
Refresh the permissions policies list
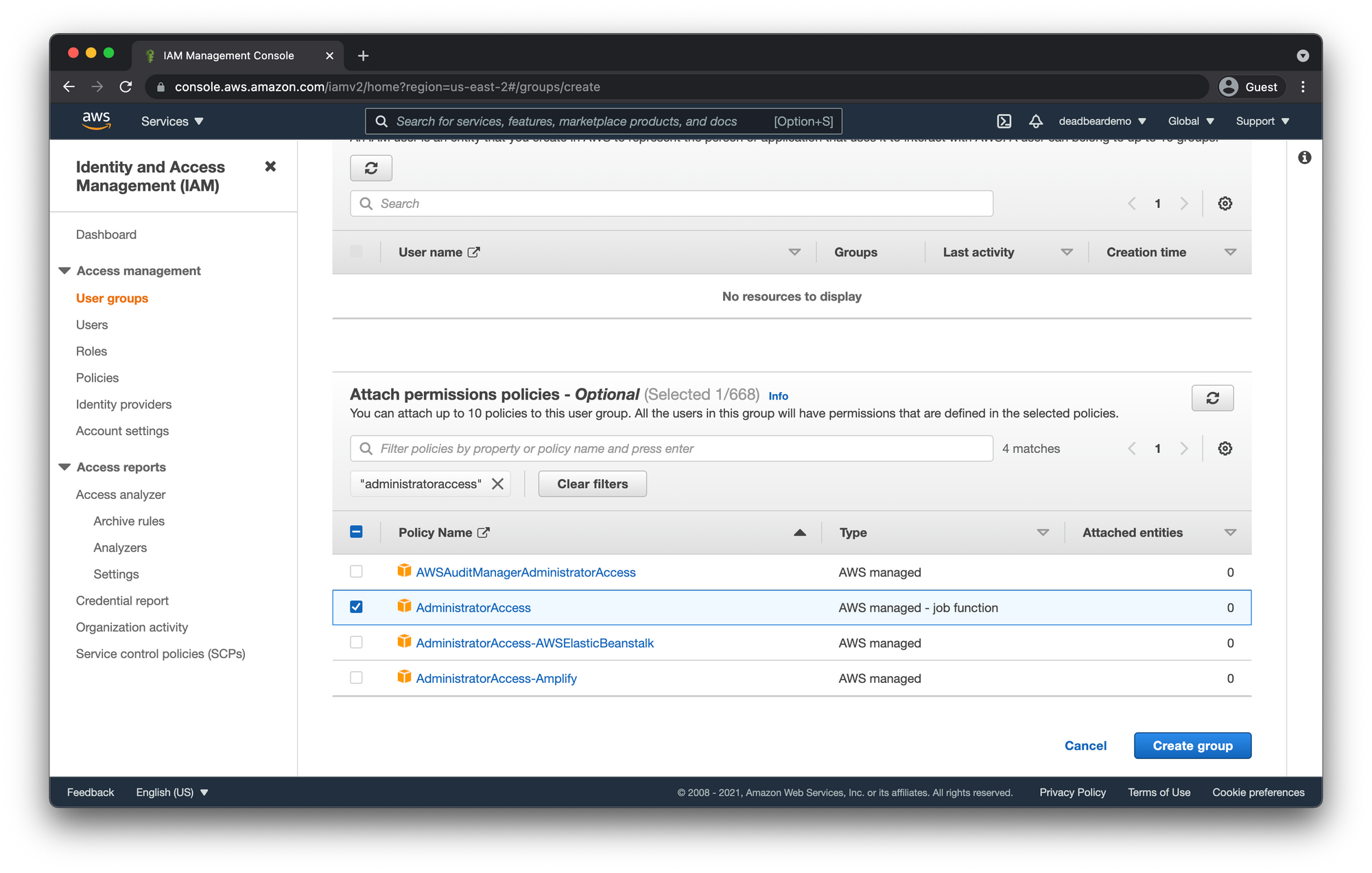click(x=1212, y=398)
